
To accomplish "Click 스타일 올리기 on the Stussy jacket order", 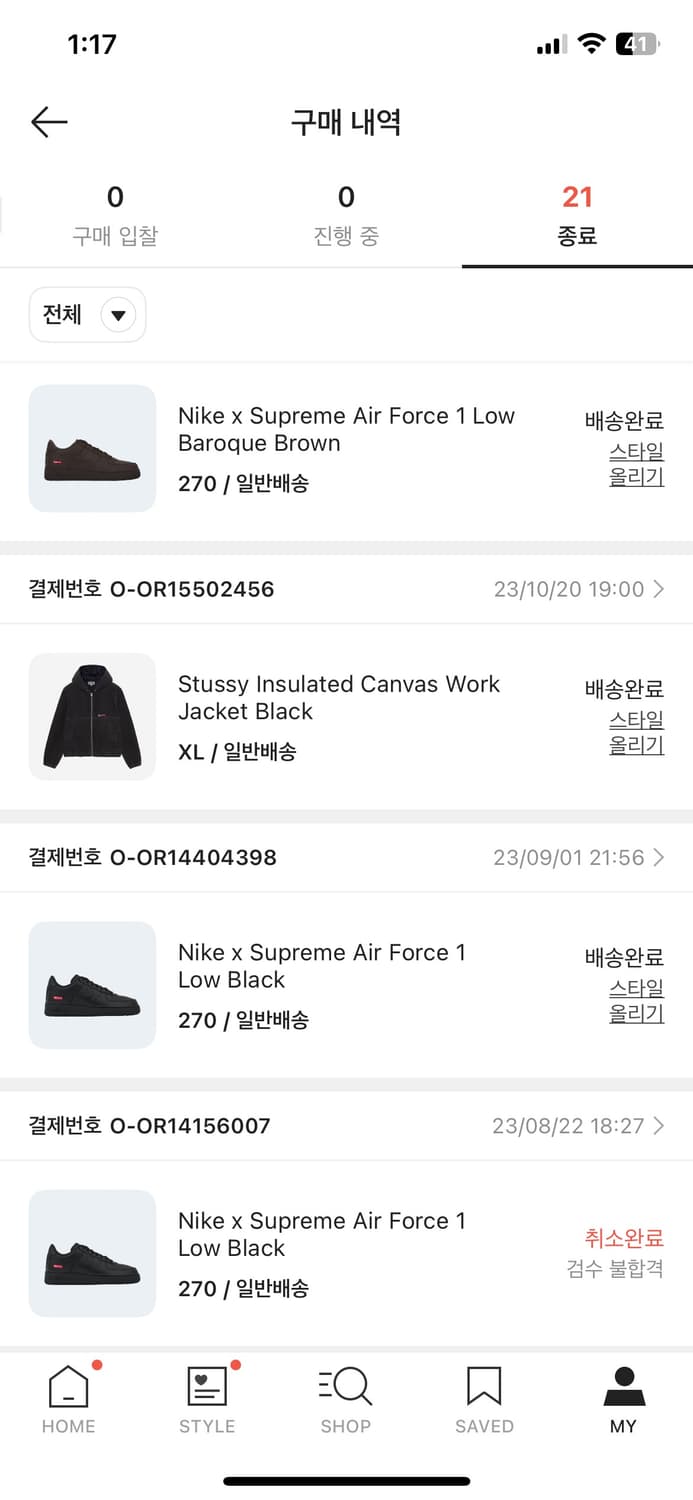I will tap(637, 733).
